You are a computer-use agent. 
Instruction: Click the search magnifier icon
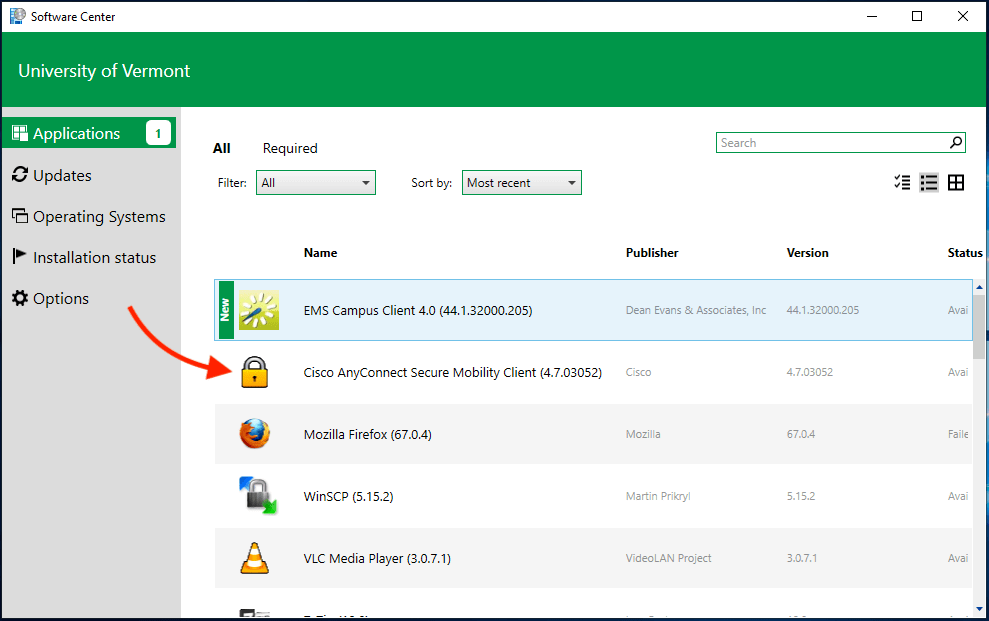tap(955, 142)
